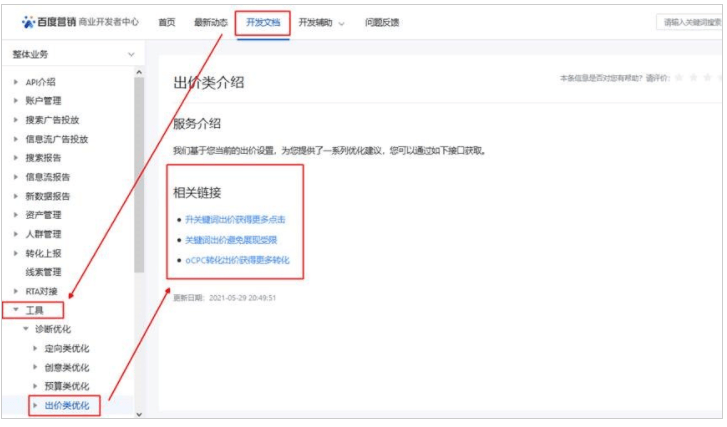Expand the 定向类优化 arrow
Viewport: 727px width, 427px height.
pos(35,348)
